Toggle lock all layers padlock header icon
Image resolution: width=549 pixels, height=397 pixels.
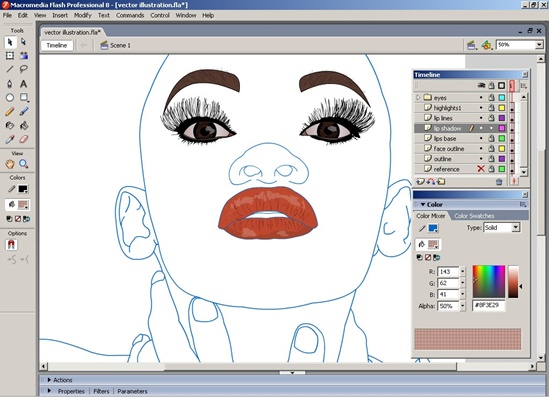click(492, 85)
